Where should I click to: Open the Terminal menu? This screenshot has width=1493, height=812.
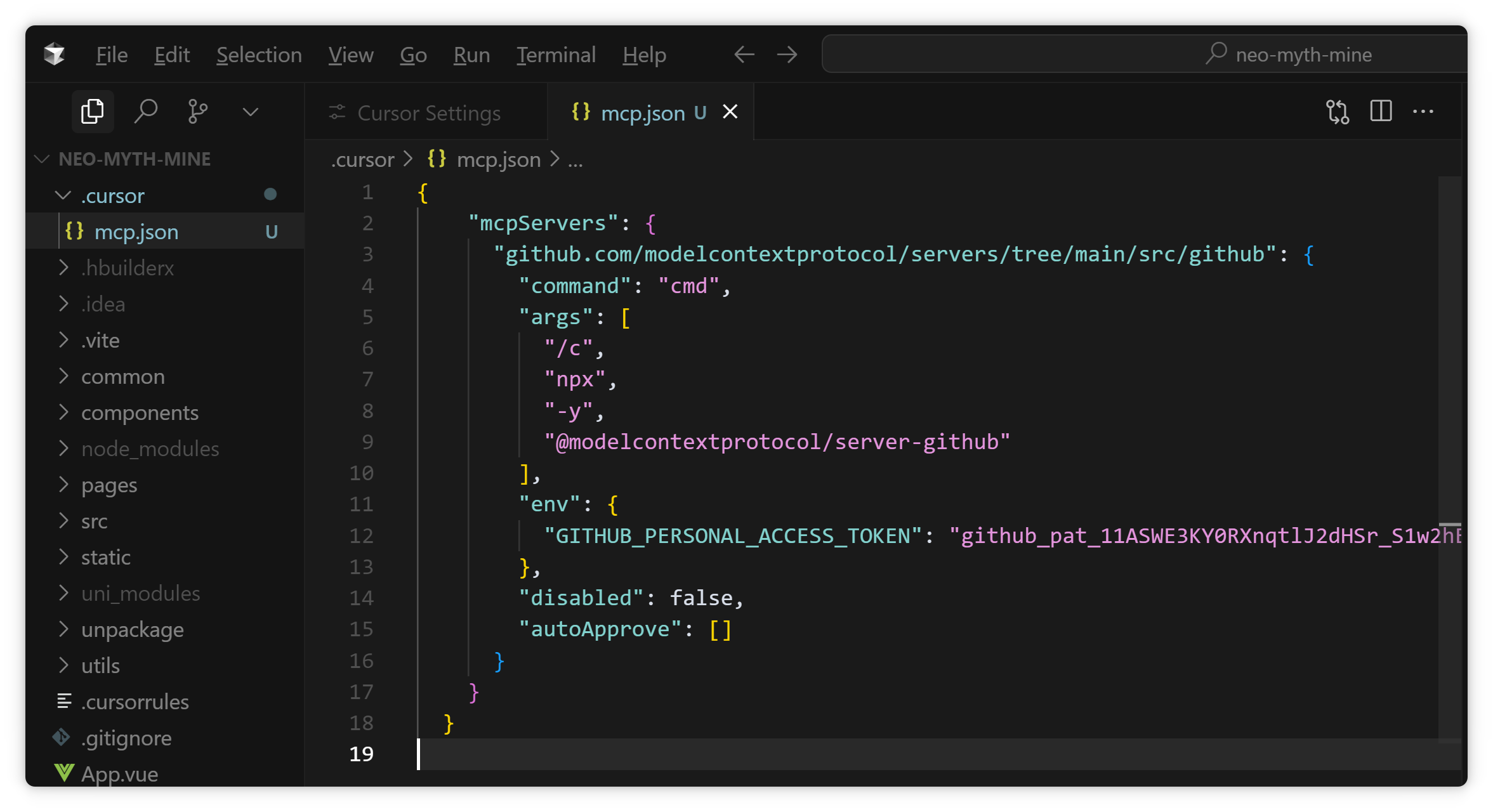pyautogui.click(x=556, y=55)
